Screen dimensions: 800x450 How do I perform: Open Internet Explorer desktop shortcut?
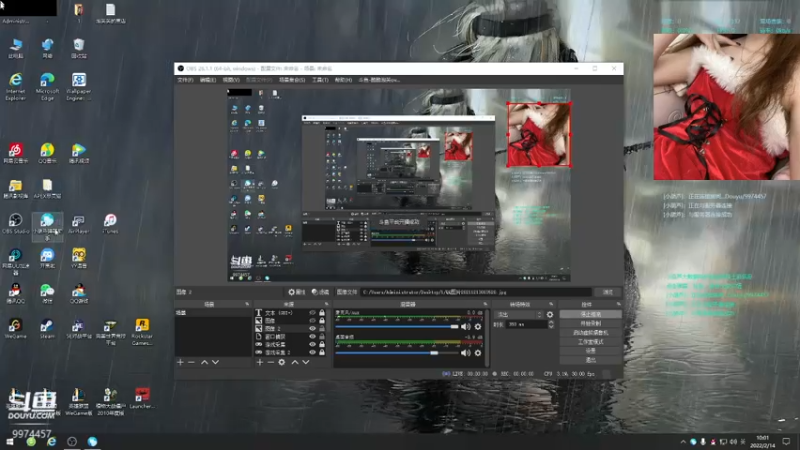(x=15, y=86)
